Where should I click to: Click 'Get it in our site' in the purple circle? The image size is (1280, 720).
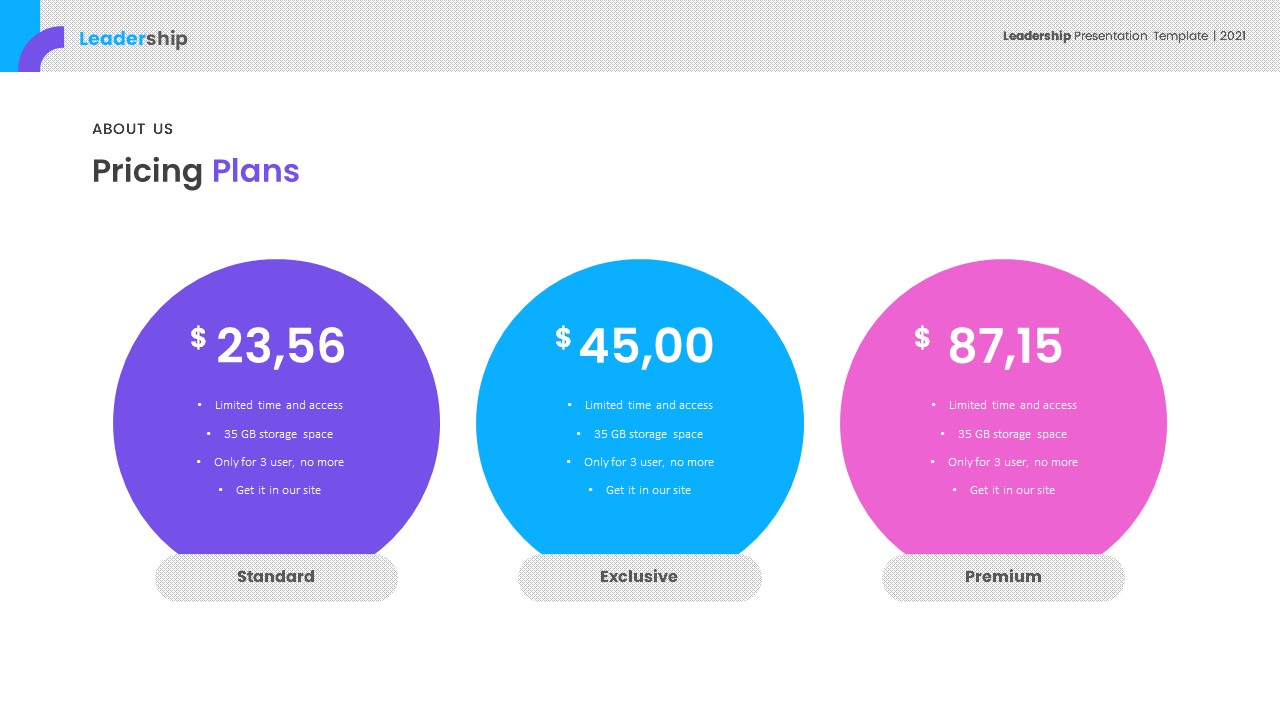(x=278, y=490)
